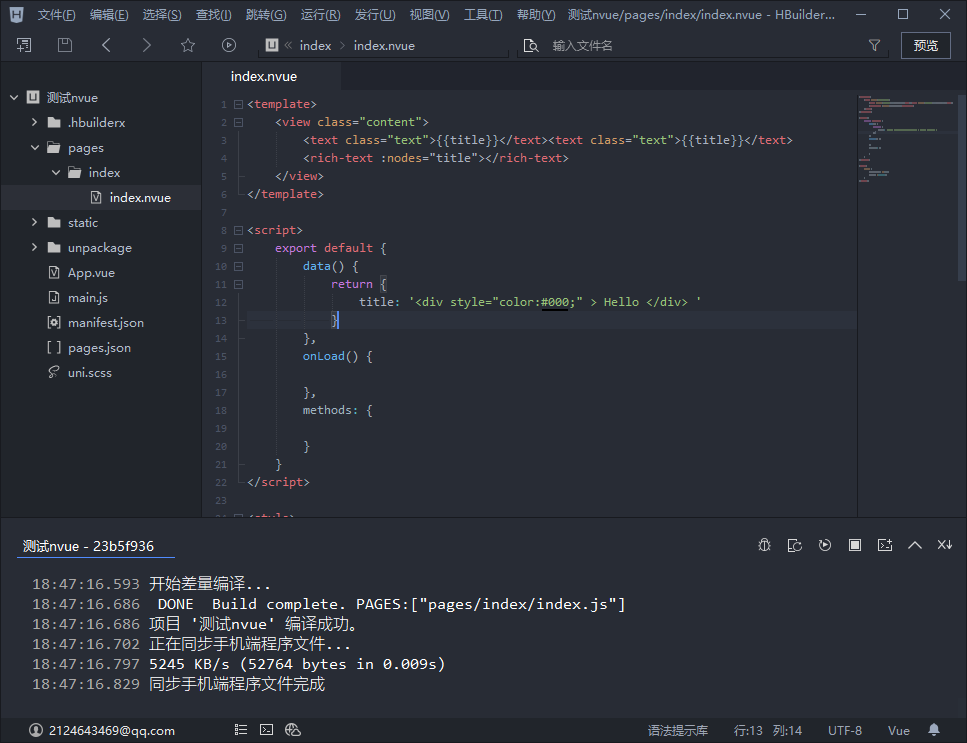The height and width of the screenshot is (743, 967).
Task: Open the 帮助(Y) menu
Action: (536, 14)
